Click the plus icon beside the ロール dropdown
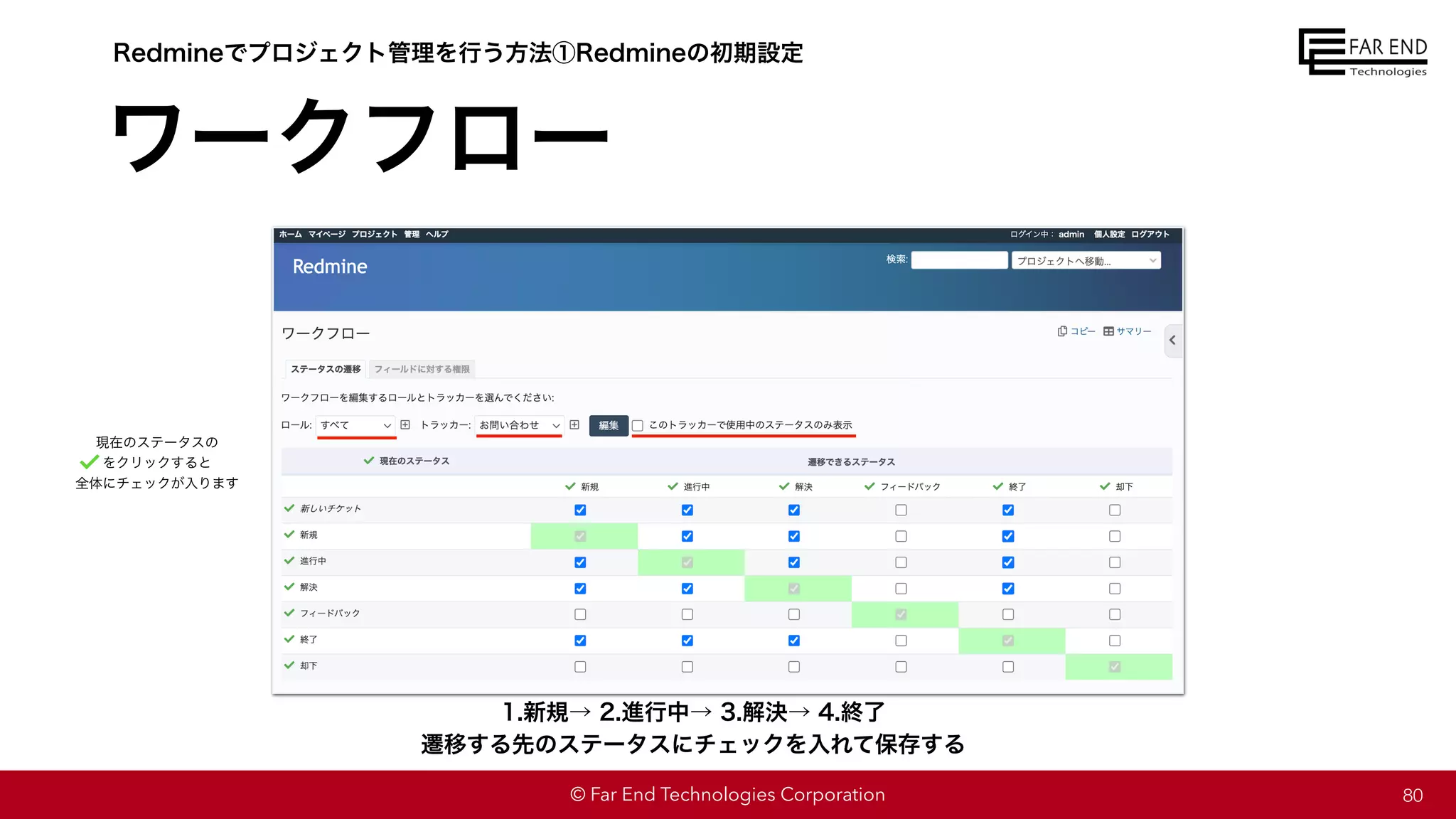This screenshot has height=819, width=1456. 405,424
